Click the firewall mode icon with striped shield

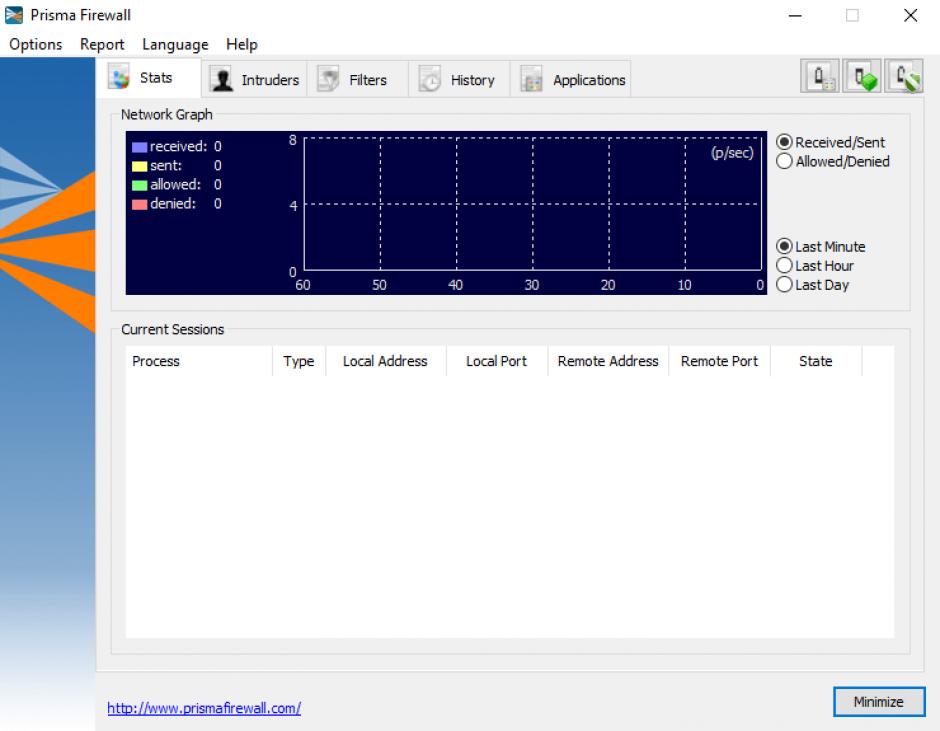coord(904,76)
